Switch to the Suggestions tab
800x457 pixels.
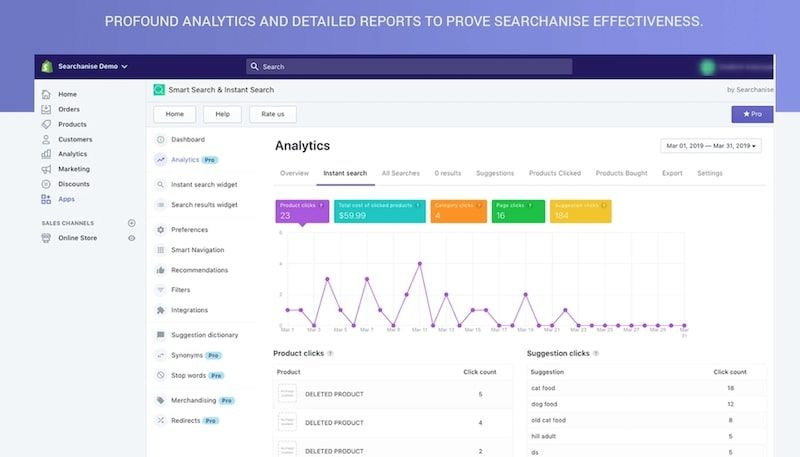click(495, 173)
